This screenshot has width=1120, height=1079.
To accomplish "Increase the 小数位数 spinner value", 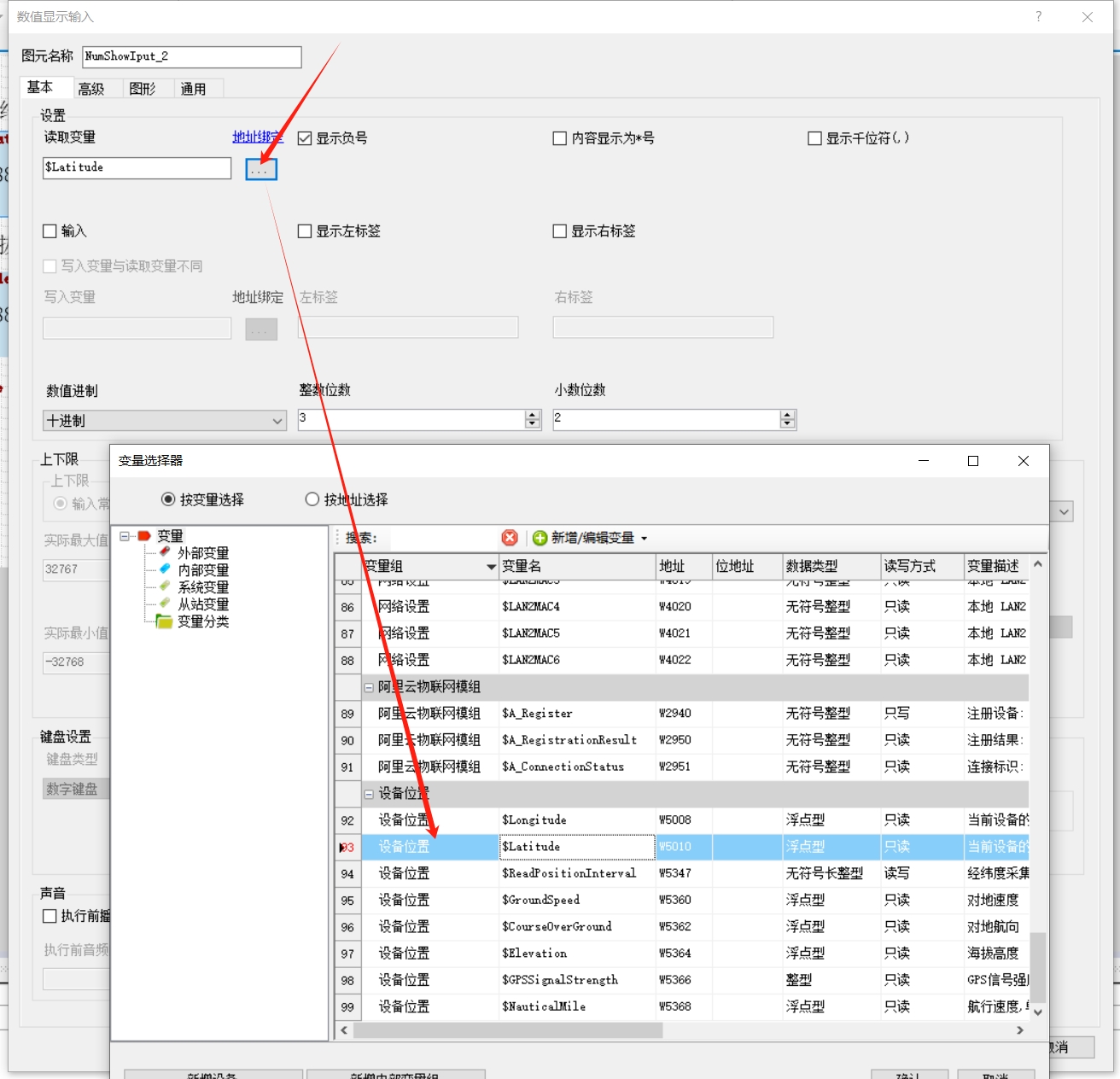I will pyautogui.click(x=787, y=415).
